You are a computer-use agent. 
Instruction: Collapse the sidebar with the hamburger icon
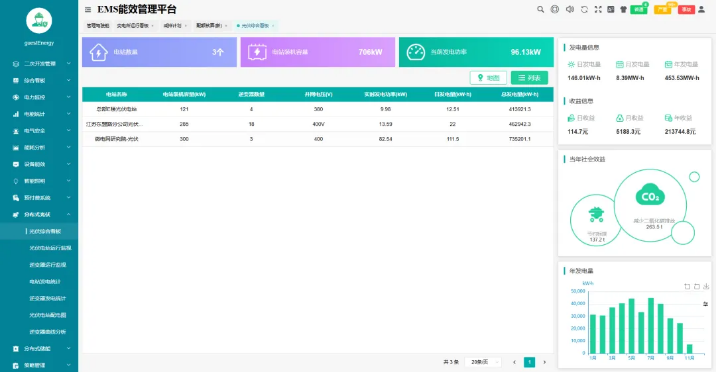tap(88, 10)
